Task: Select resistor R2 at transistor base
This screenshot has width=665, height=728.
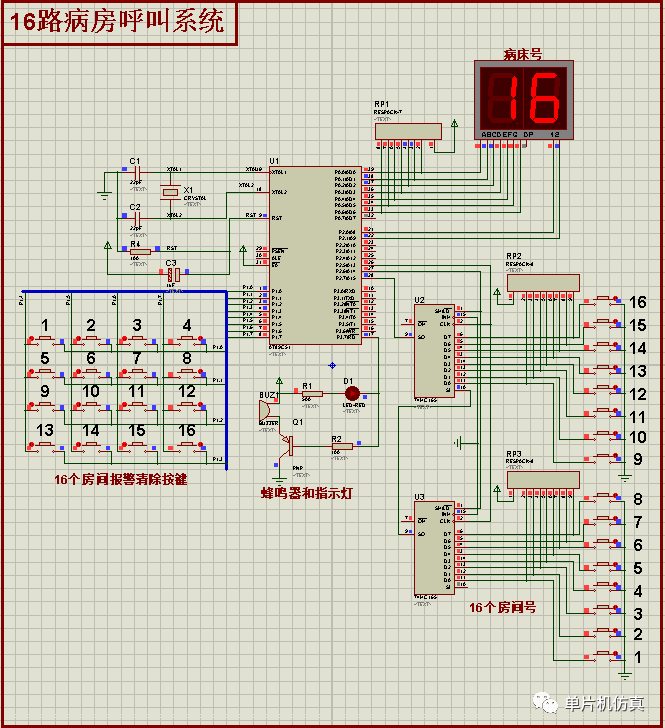Action: [x=342, y=446]
